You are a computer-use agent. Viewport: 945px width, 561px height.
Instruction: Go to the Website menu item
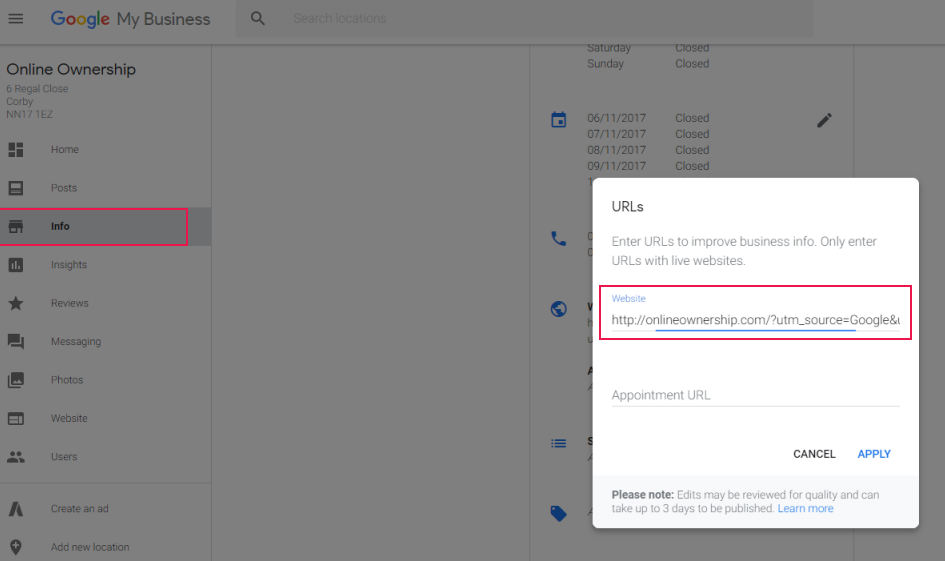(69, 418)
